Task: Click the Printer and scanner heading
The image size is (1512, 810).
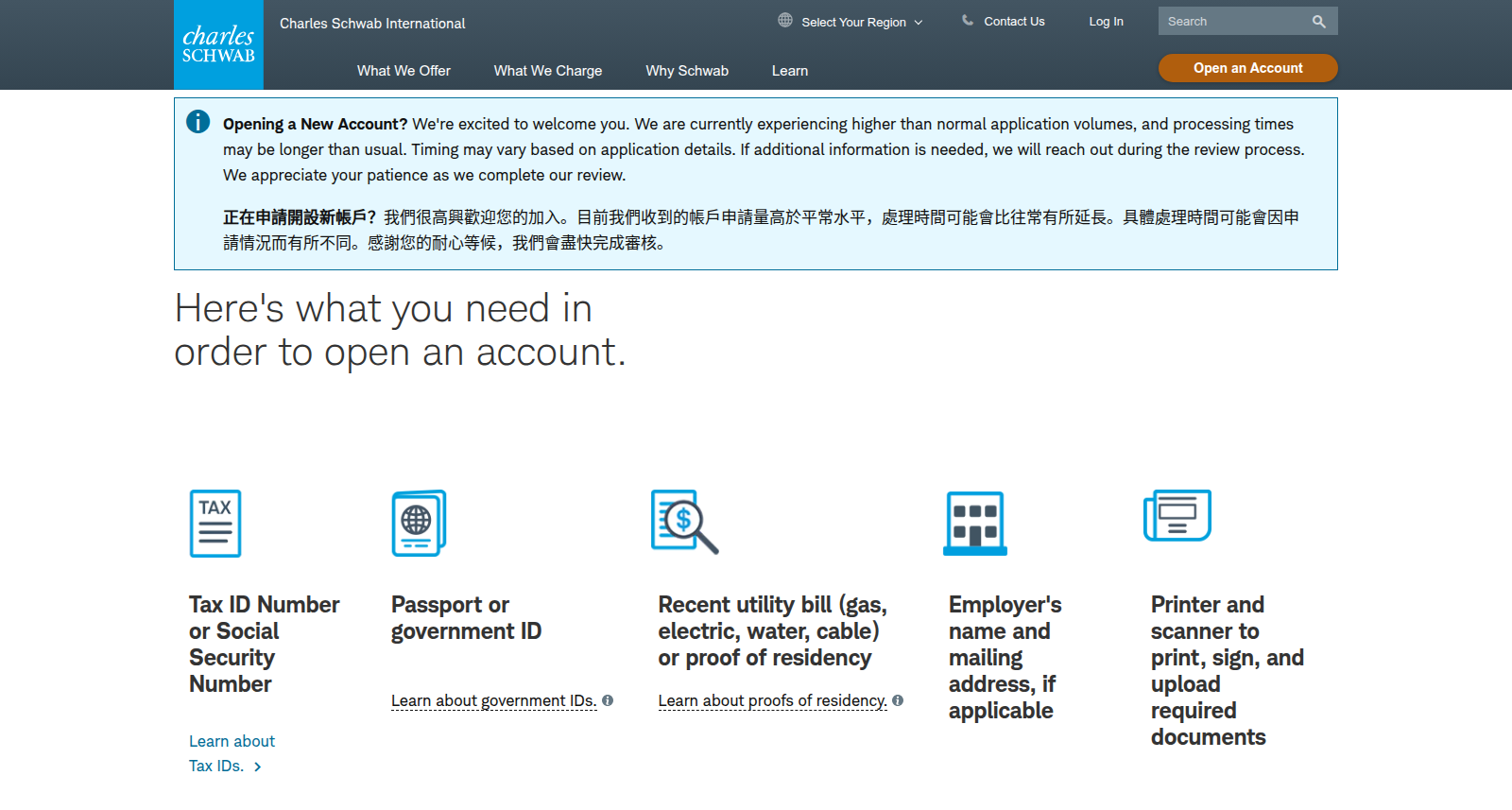Action: pos(1228,670)
